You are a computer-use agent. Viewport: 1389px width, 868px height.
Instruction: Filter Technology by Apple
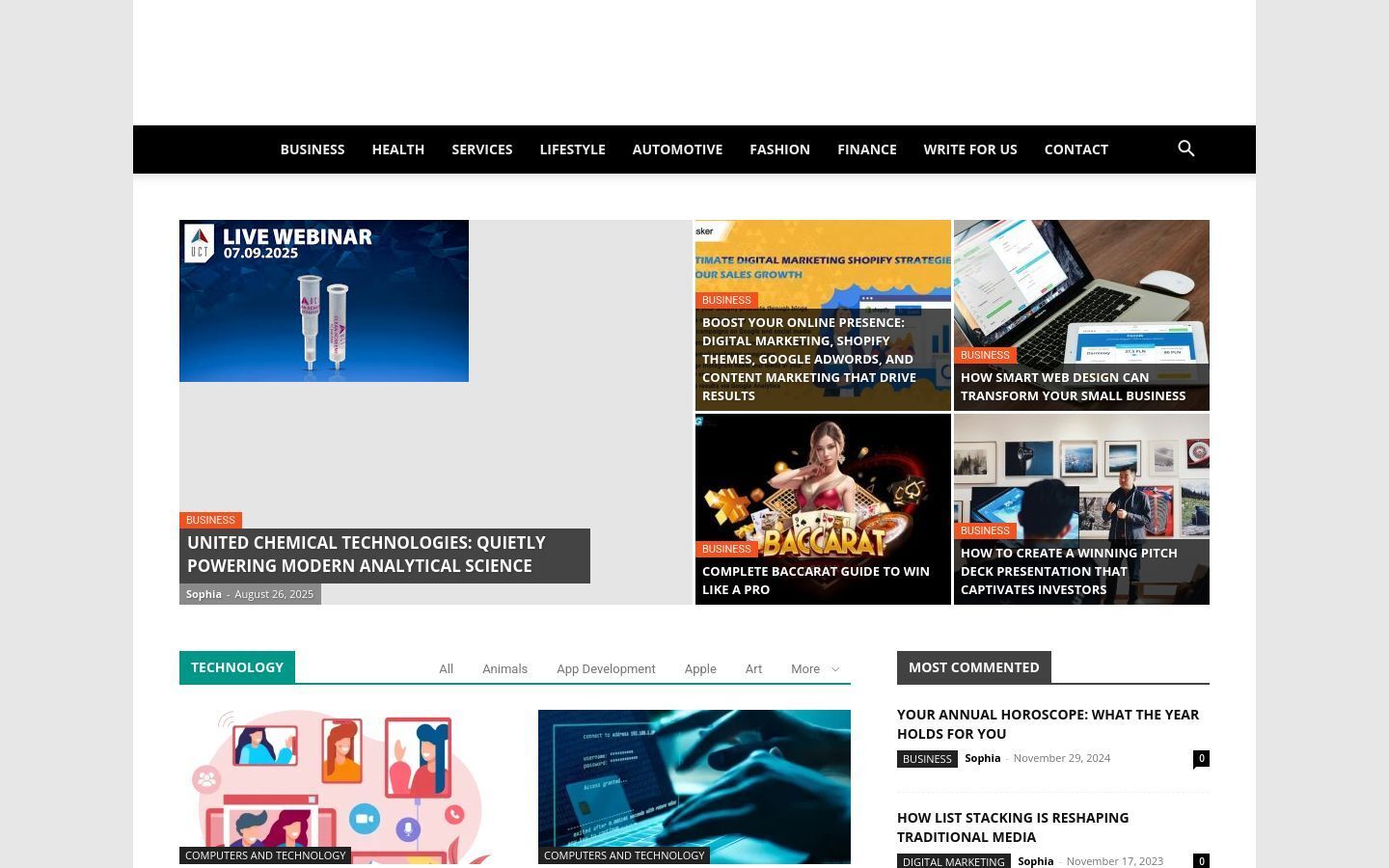(700, 669)
